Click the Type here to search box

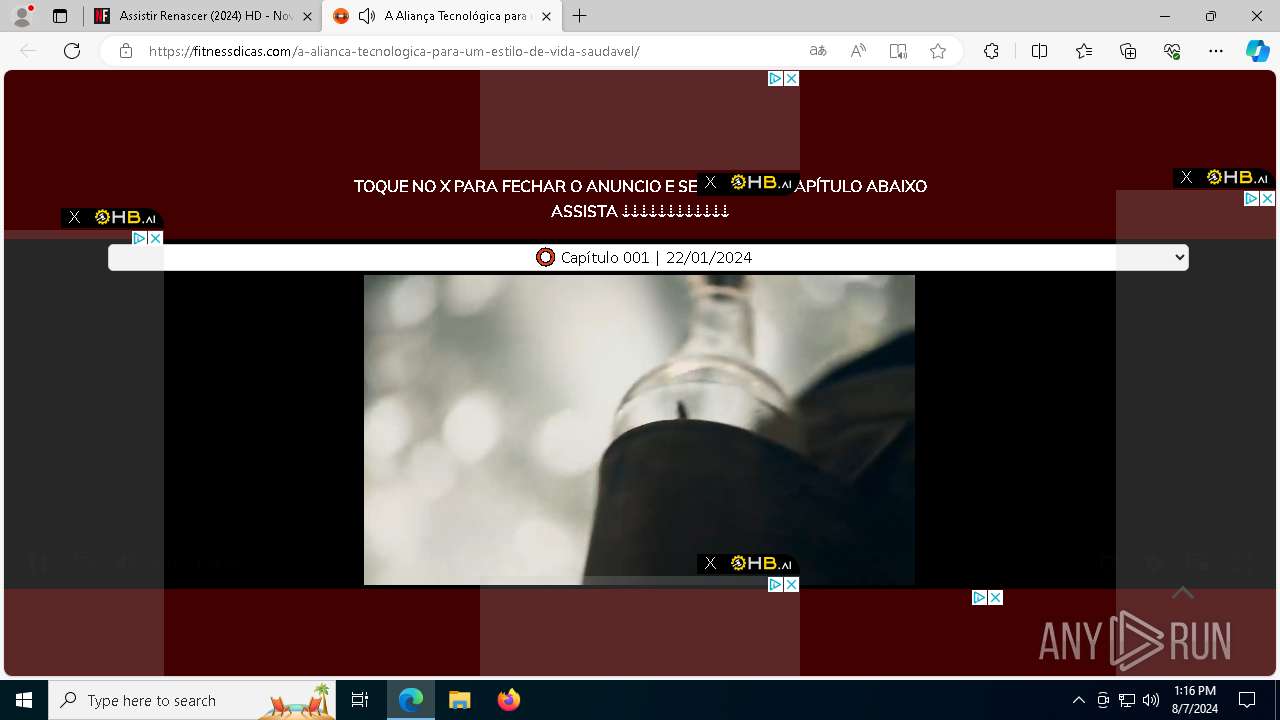[x=192, y=700]
